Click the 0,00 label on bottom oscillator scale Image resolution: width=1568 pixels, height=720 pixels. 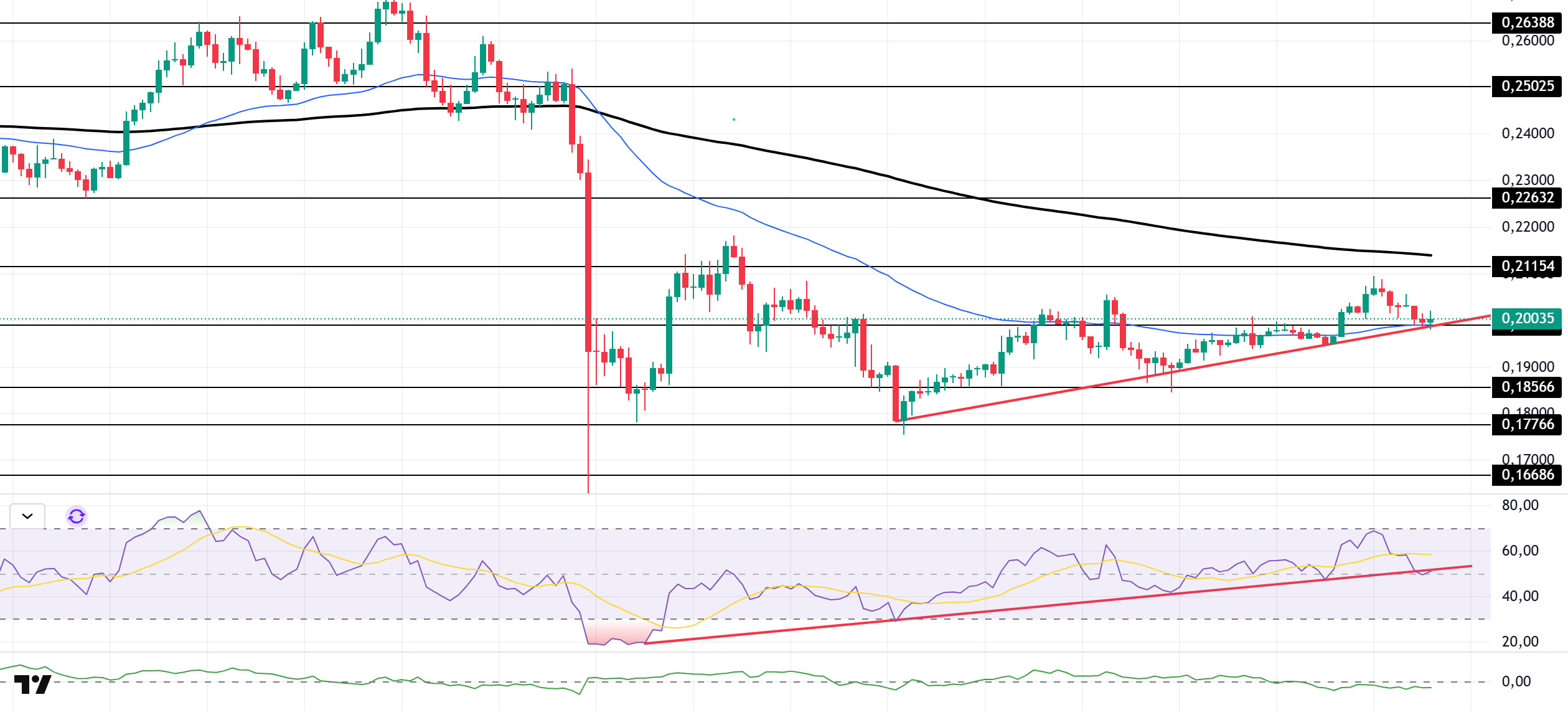click(1516, 681)
